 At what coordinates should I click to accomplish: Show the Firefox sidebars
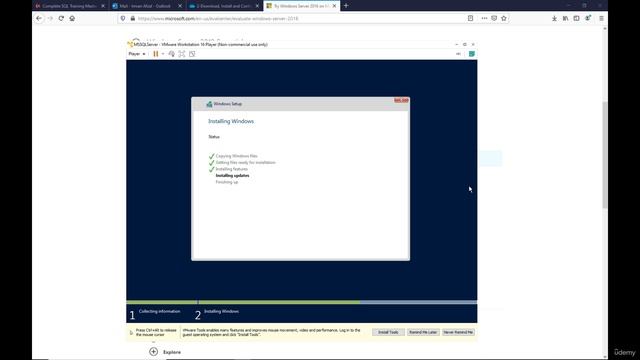pos(576,18)
